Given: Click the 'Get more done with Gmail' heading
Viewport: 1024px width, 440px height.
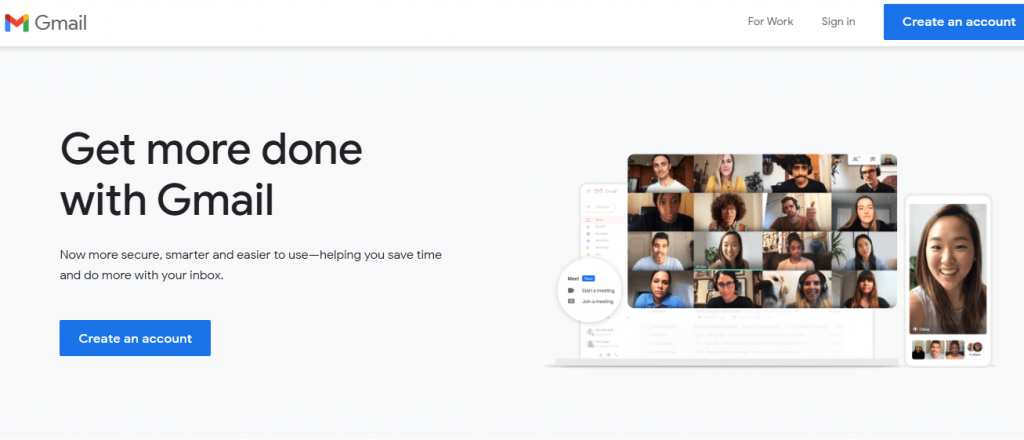Looking at the screenshot, I should coord(211,174).
